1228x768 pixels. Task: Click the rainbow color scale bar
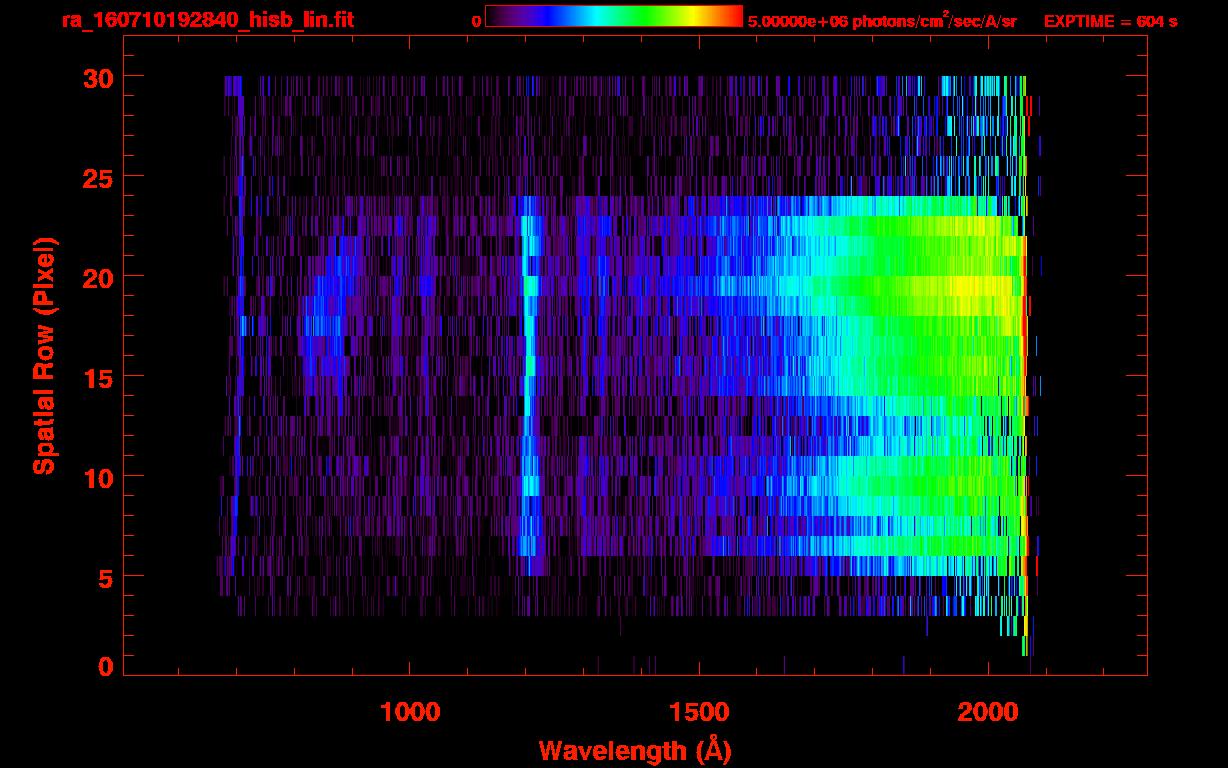pos(613,16)
